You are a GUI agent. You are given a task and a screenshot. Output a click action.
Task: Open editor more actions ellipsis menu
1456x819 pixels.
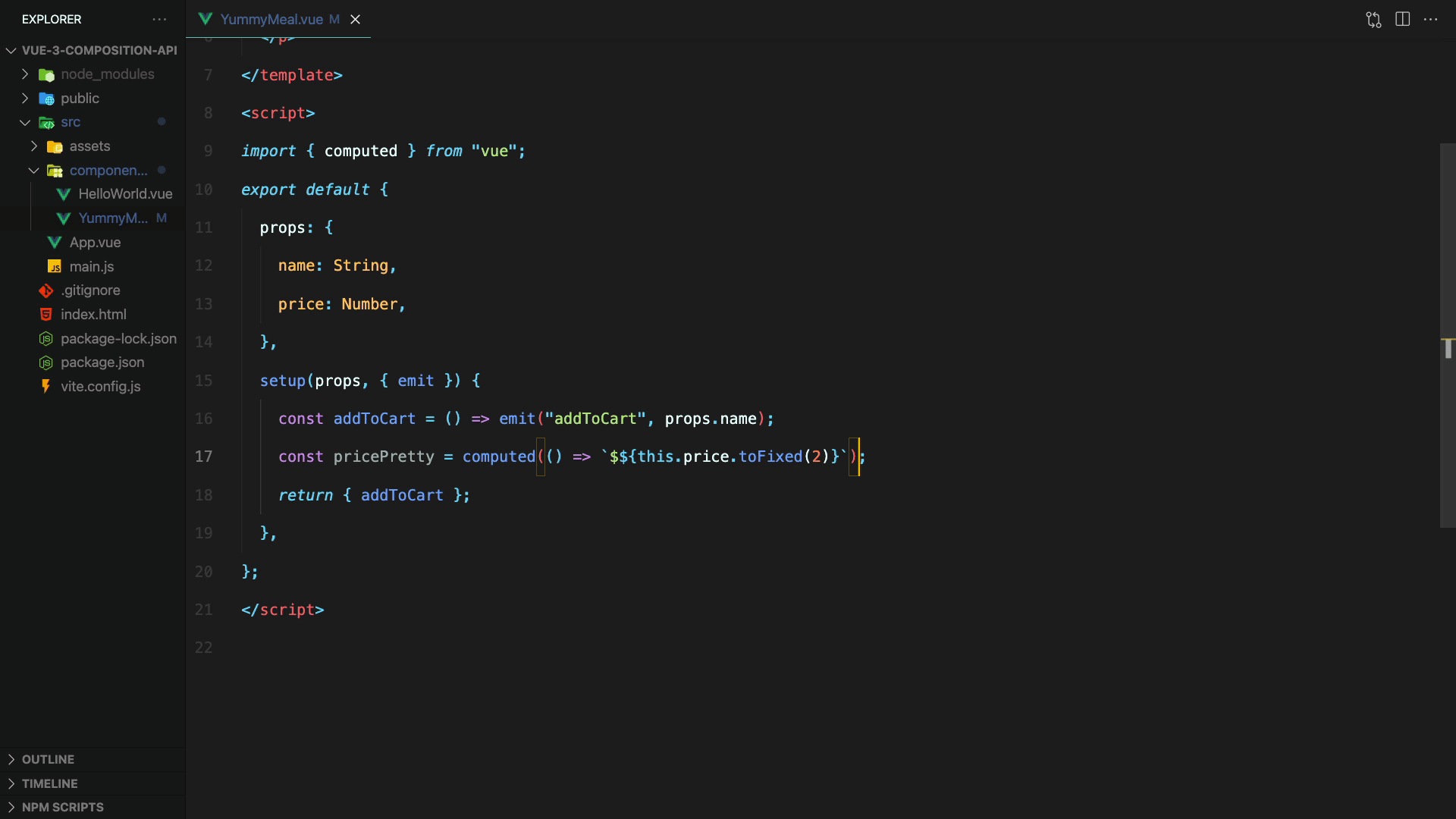point(1431,20)
